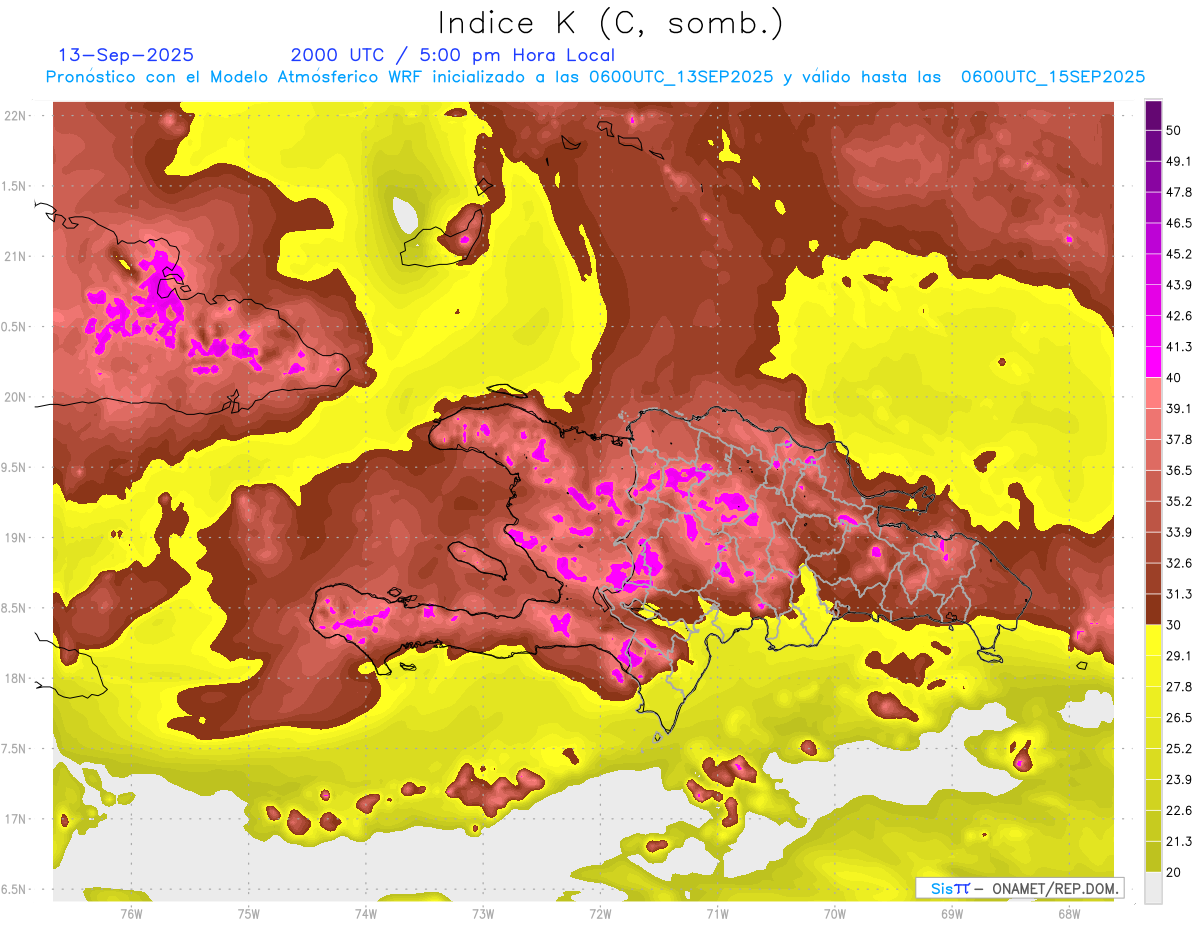The image size is (1200, 927).
Task: Select the colorbar value "26.5"
Action: [x=1178, y=718]
